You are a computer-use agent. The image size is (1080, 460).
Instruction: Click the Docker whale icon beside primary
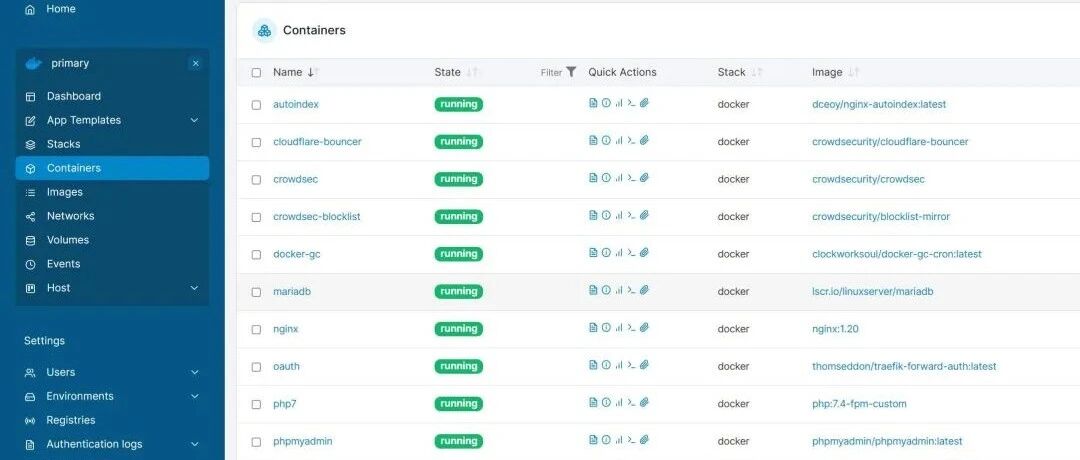point(33,63)
